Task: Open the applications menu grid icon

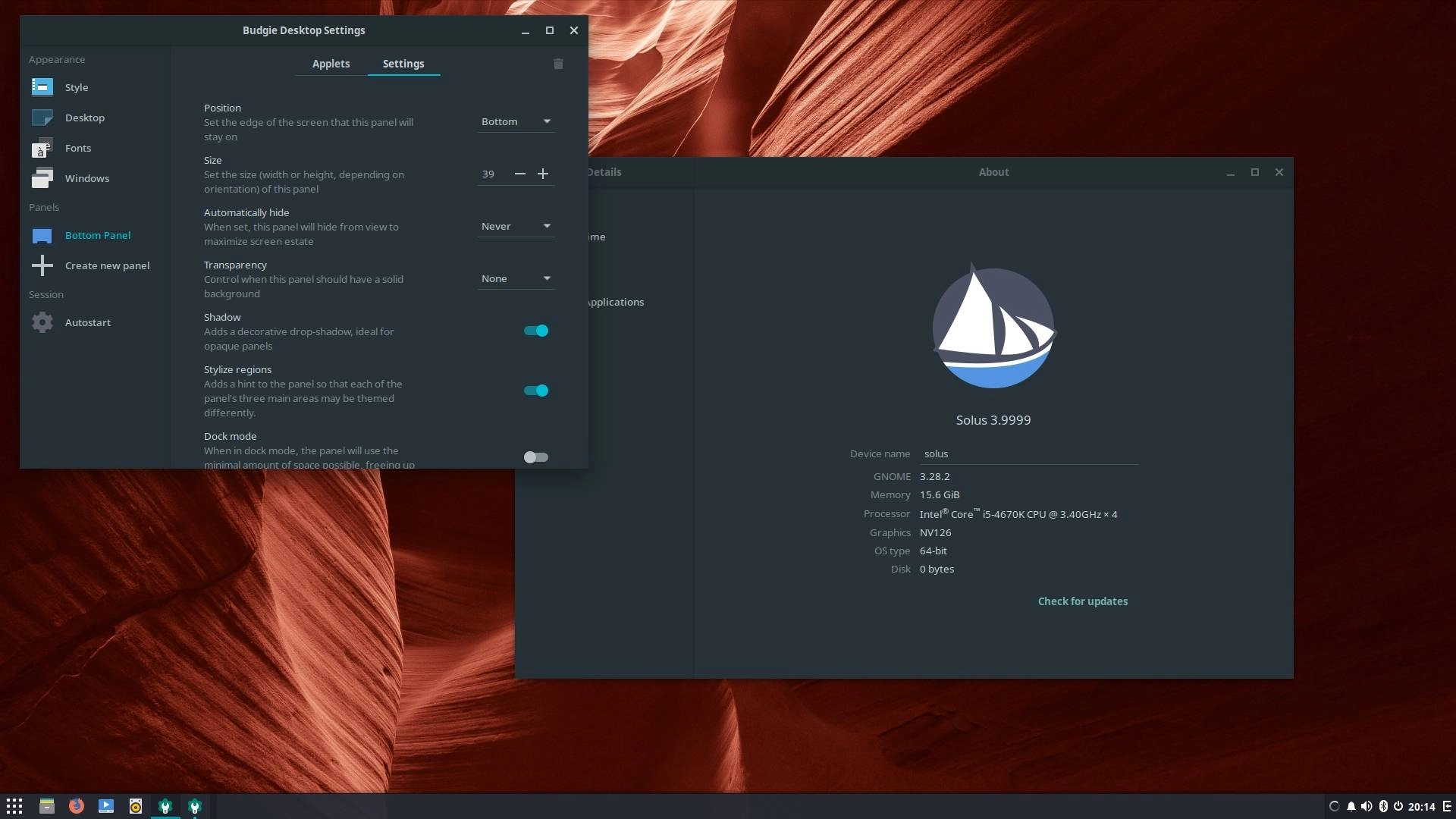Action: (x=14, y=806)
